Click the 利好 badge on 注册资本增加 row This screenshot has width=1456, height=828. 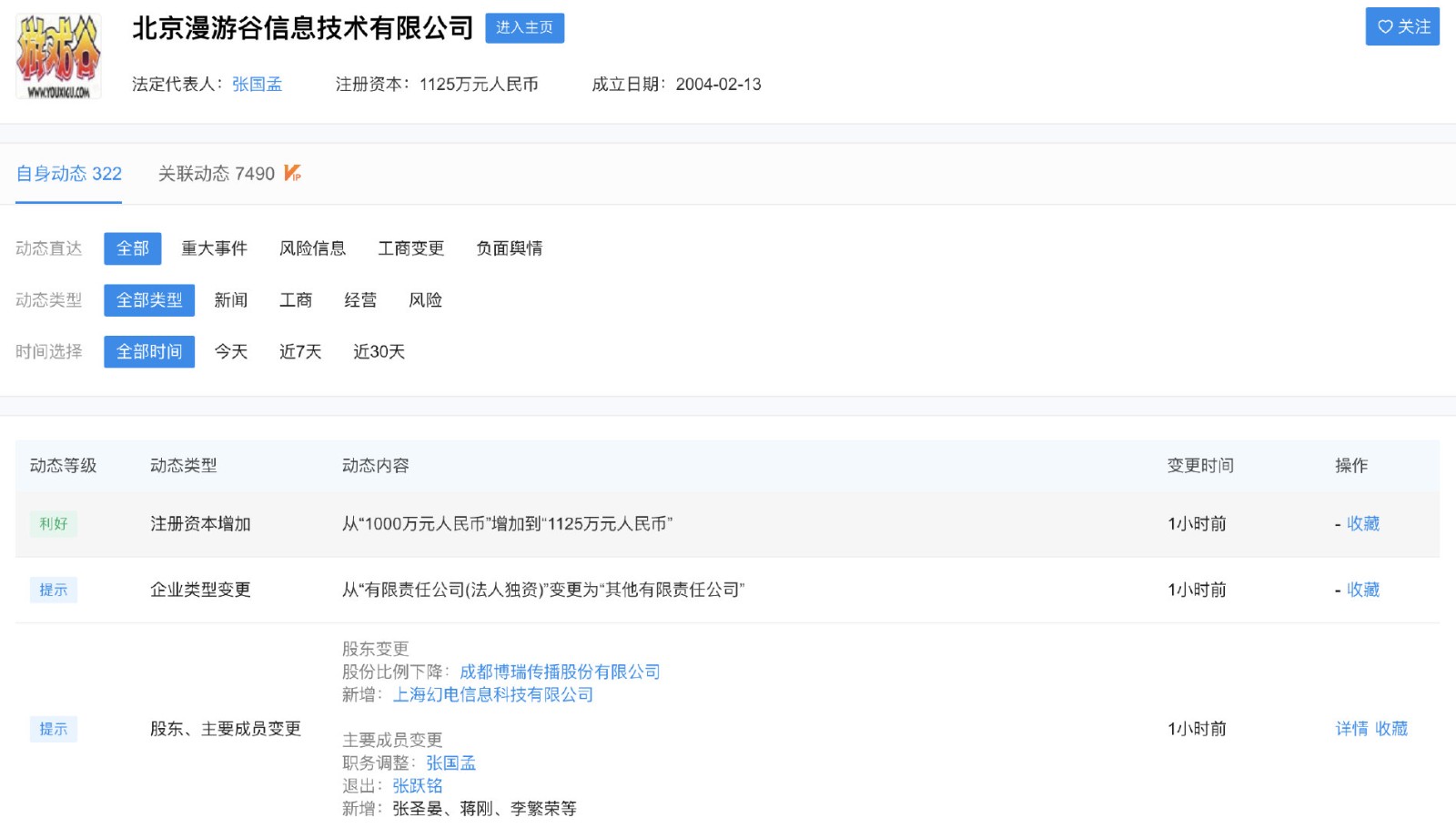[x=54, y=524]
